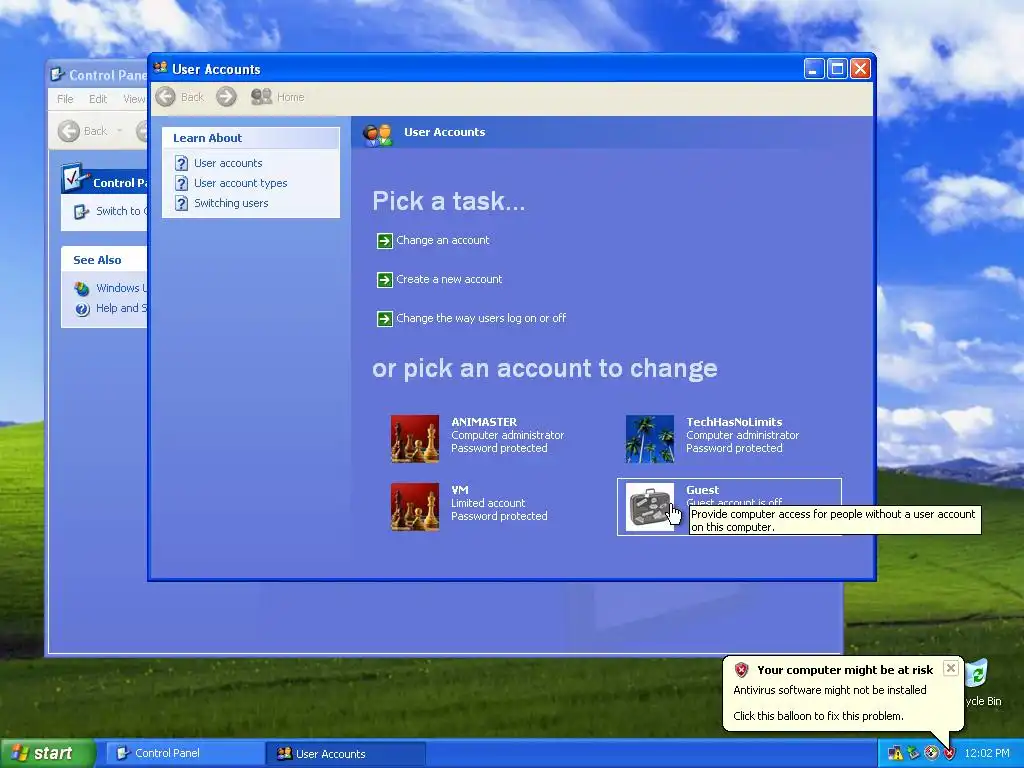
Task: Open Back history dropdown arrow in Control Panel
Action: [120, 131]
